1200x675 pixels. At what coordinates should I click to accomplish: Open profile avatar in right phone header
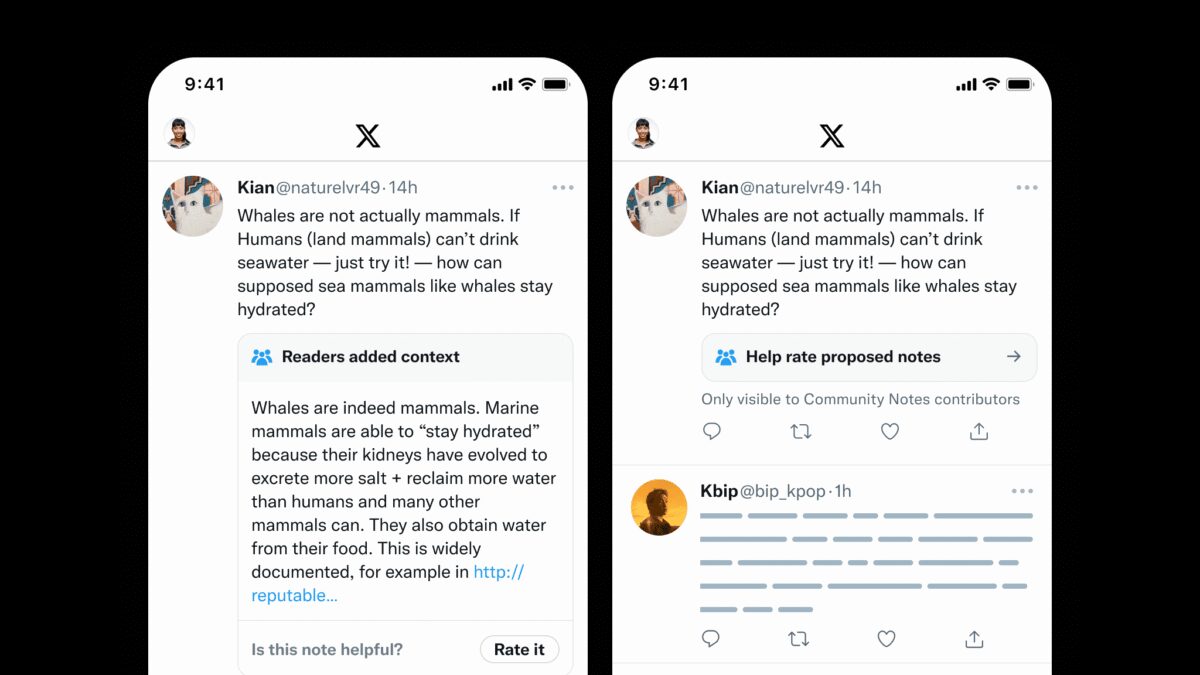pos(643,133)
